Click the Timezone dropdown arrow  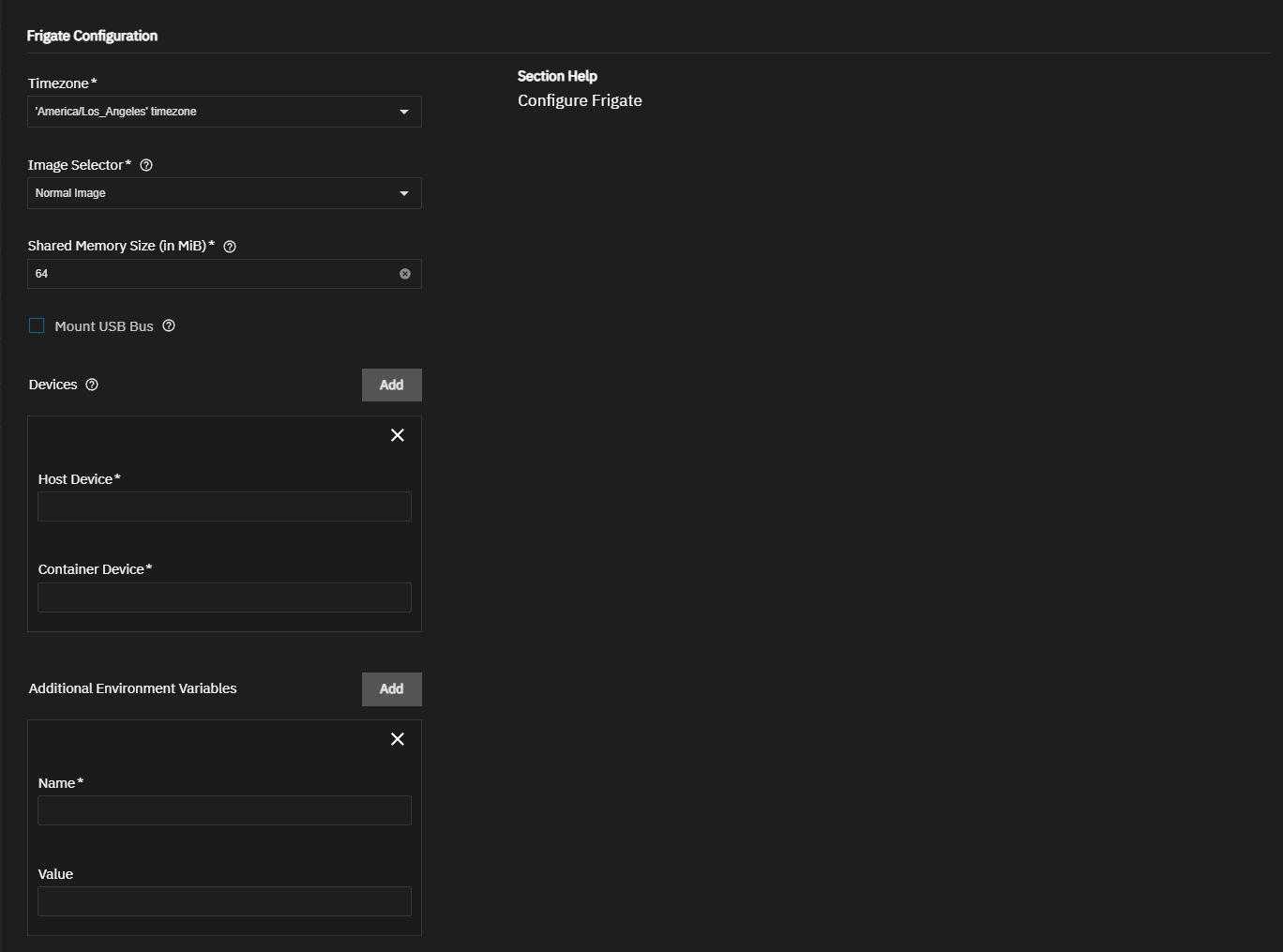[404, 112]
